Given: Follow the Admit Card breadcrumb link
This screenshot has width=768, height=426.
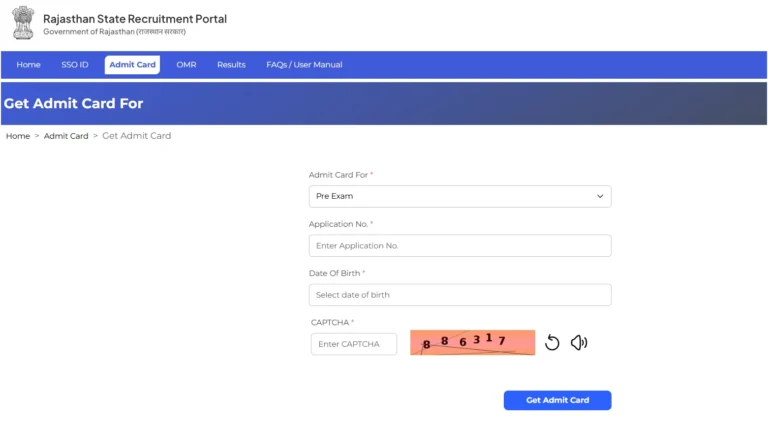Looking at the screenshot, I should (66, 136).
